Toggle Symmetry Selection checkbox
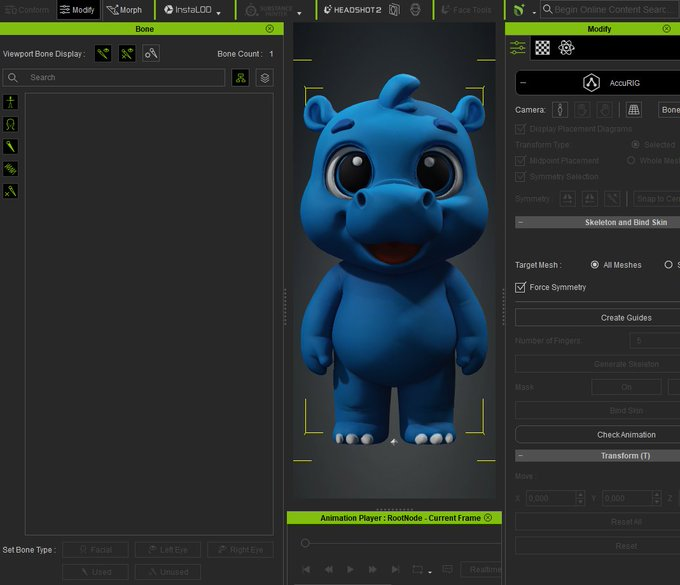 [520, 177]
